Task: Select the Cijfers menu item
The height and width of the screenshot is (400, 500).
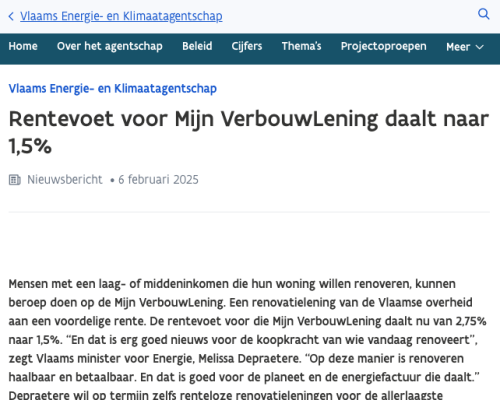Action: (x=247, y=46)
